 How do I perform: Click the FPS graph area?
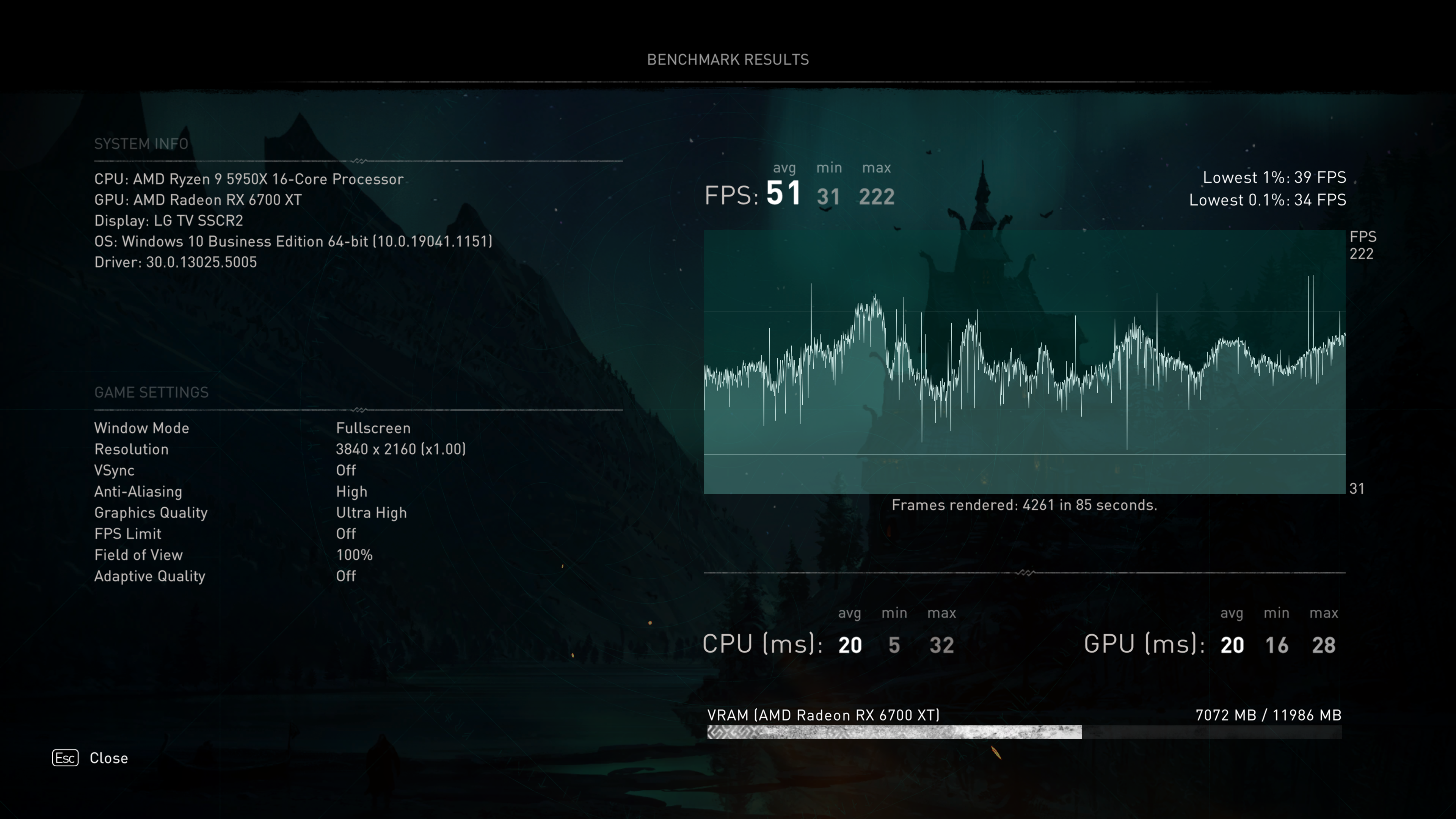[1024, 362]
